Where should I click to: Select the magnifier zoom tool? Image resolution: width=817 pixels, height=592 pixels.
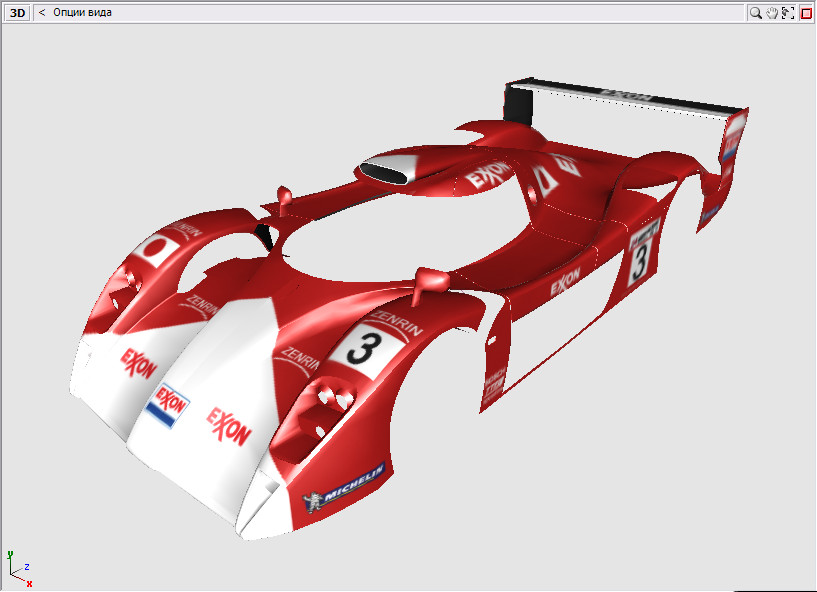[x=755, y=13]
